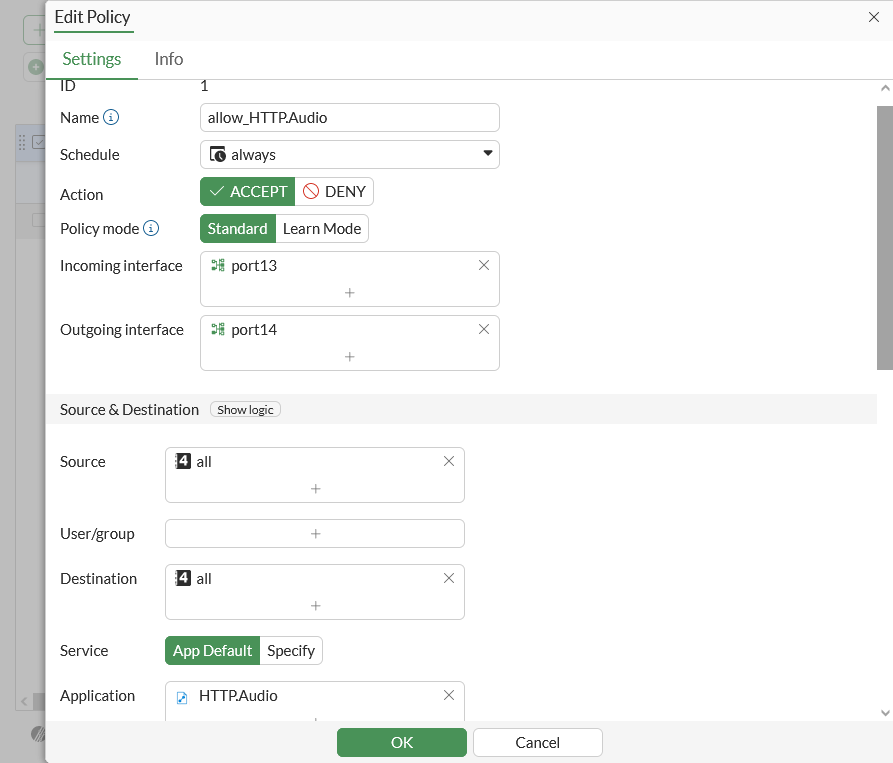Add another Source address with plus
The image size is (893, 763).
pyautogui.click(x=315, y=489)
